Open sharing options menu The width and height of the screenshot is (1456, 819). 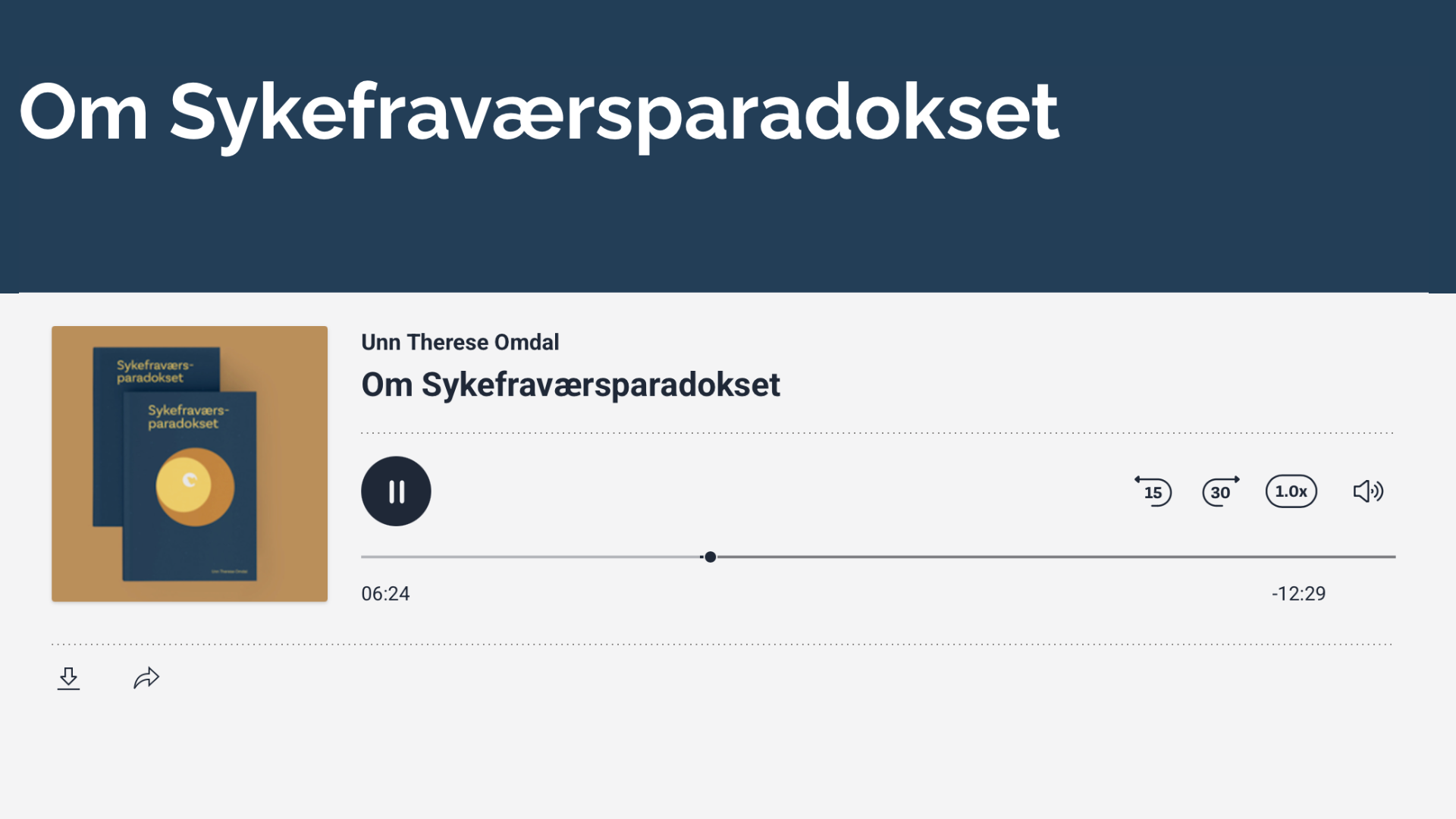click(x=146, y=677)
